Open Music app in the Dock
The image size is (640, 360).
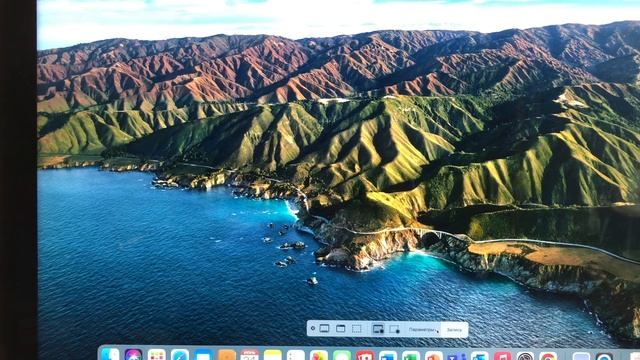pos(502,356)
